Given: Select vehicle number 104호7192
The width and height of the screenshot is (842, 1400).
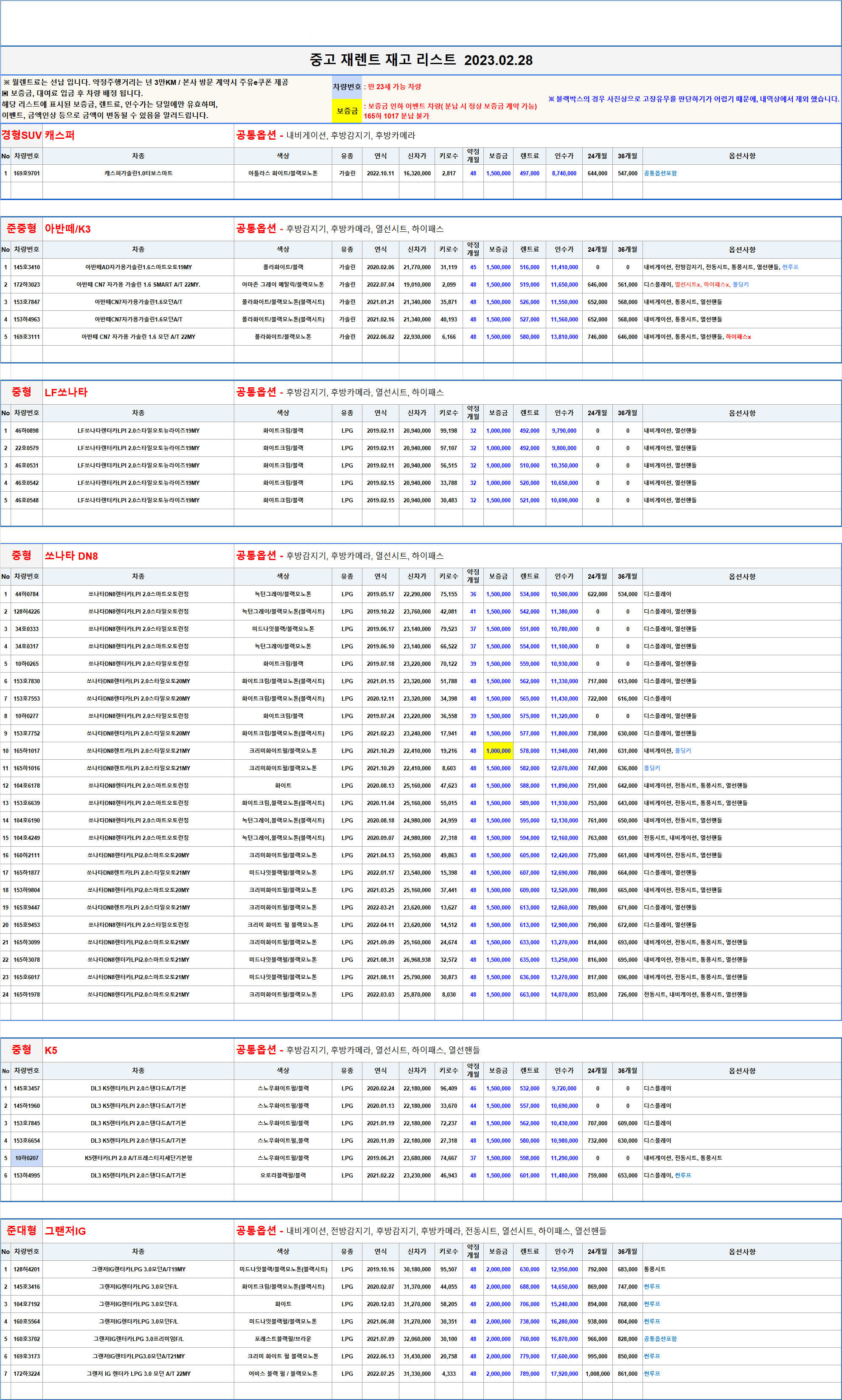Looking at the screenshot, I should point(27,1304).
